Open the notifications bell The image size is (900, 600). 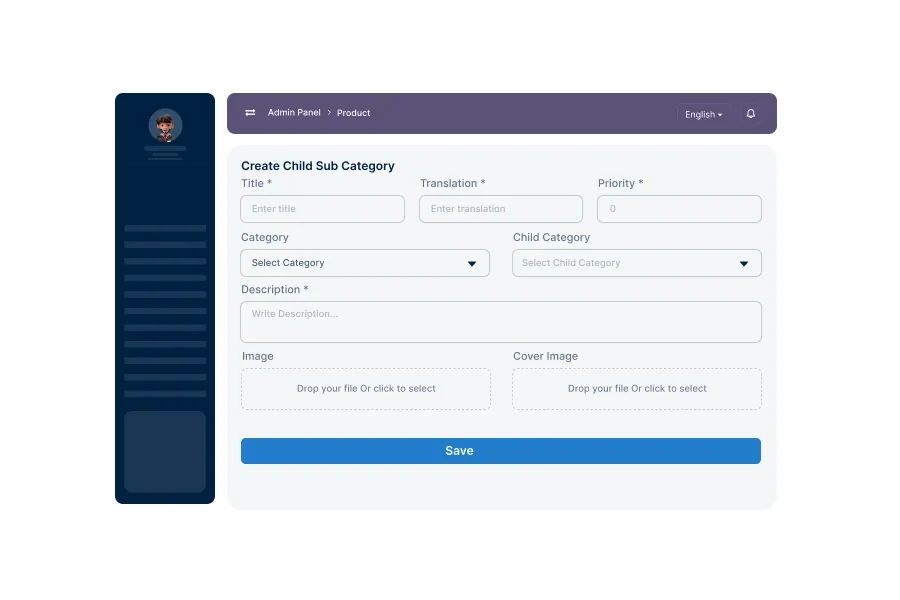750,114
